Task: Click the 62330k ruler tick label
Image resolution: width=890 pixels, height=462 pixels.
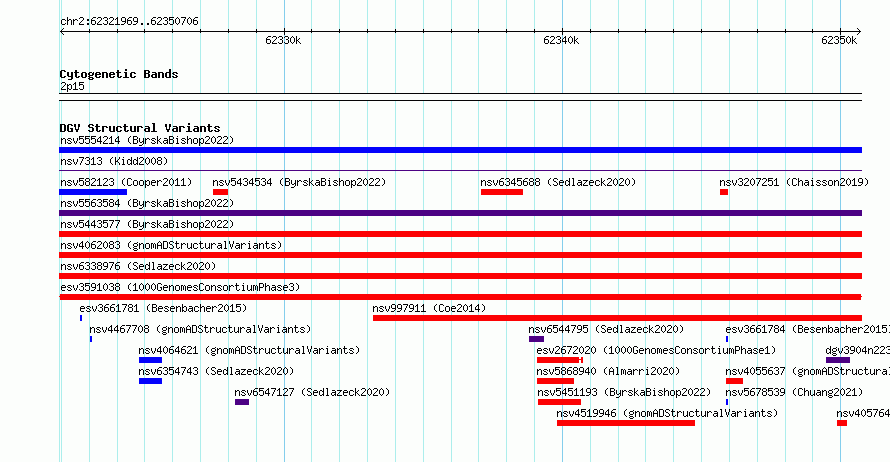Action: click(x=283, y=40)
